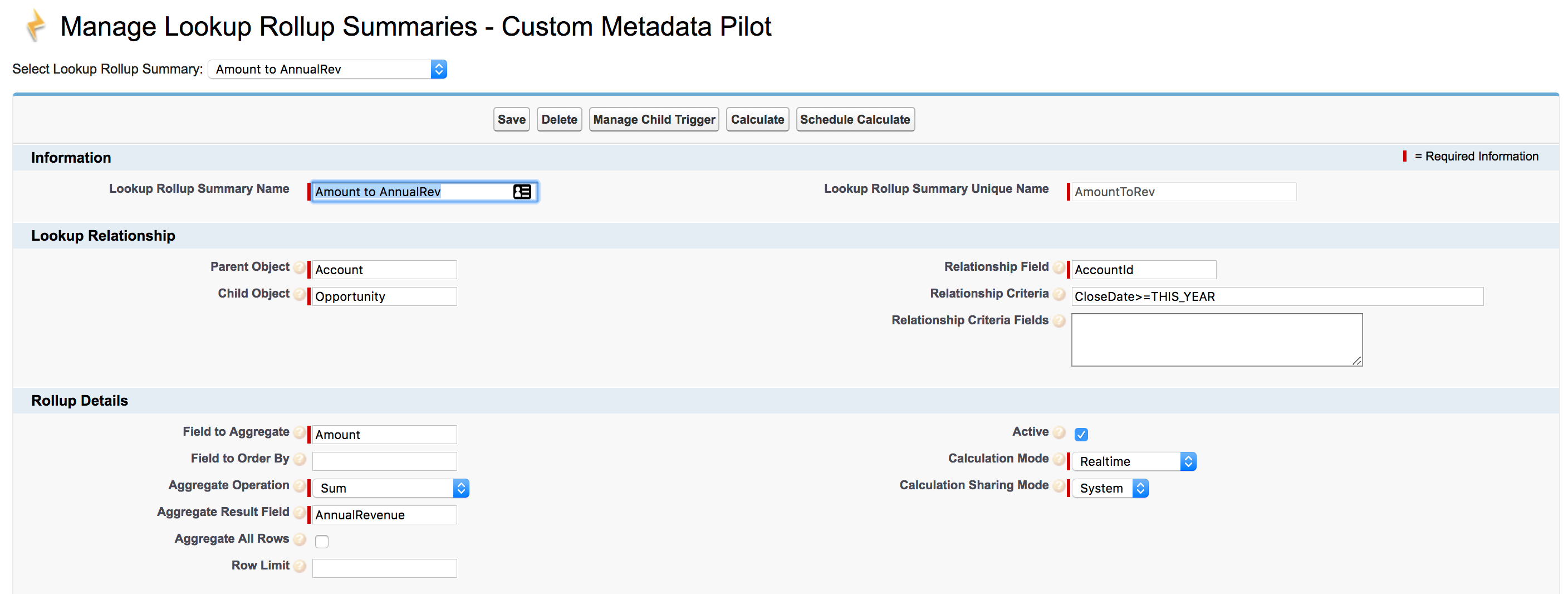Open help for Relationship Criteria
Image resolution: width=1568 pixels, height=594 pixels.
coord(1059,294)
